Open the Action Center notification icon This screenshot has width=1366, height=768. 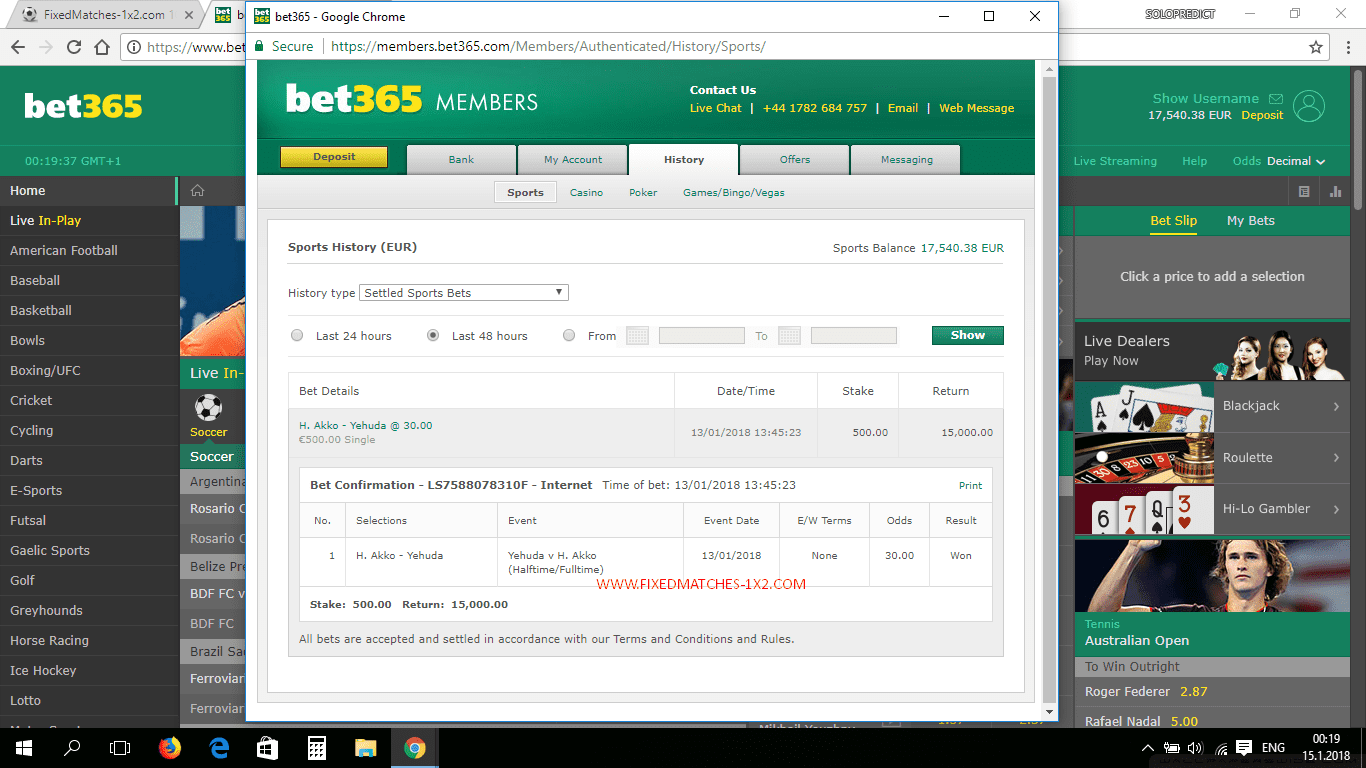(x=1243, y=748)
